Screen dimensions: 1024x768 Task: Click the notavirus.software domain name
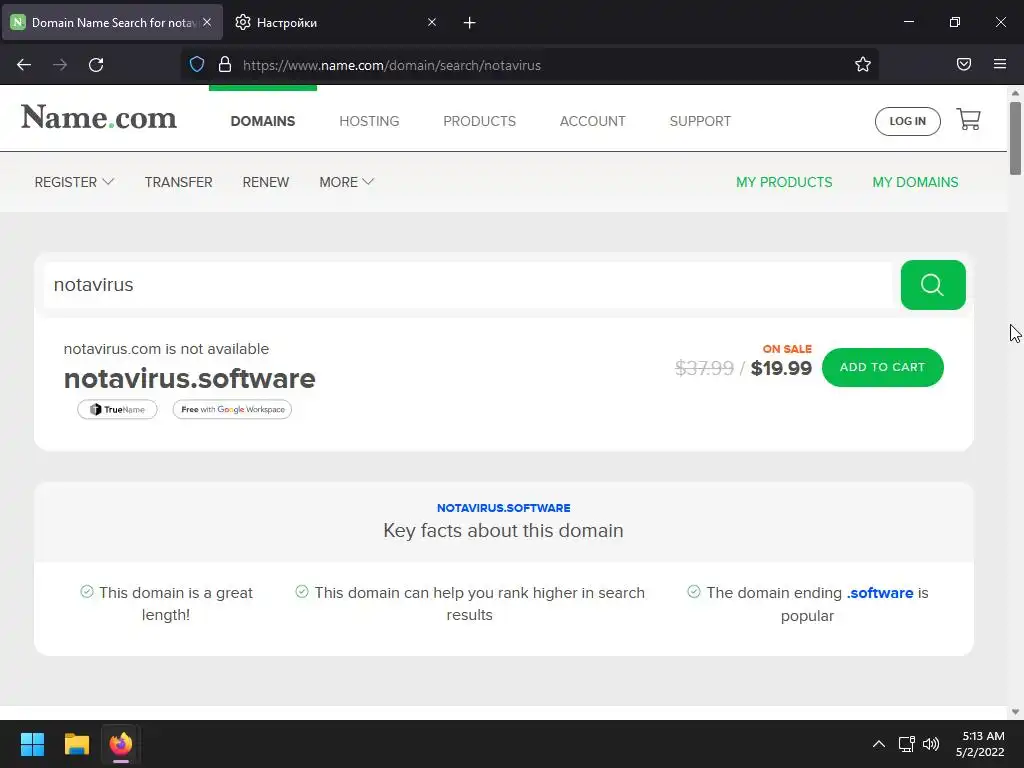click(189, 379)
